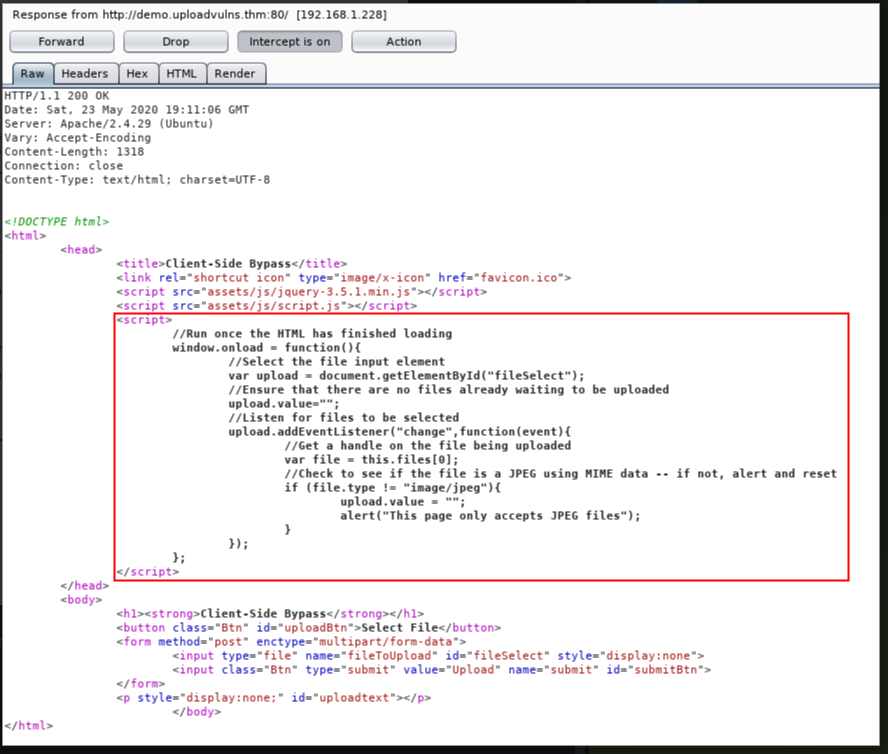Click the form method post line
Image resolution: width=888 pixels, height=754 pixels.
click(x=291, y=642)
